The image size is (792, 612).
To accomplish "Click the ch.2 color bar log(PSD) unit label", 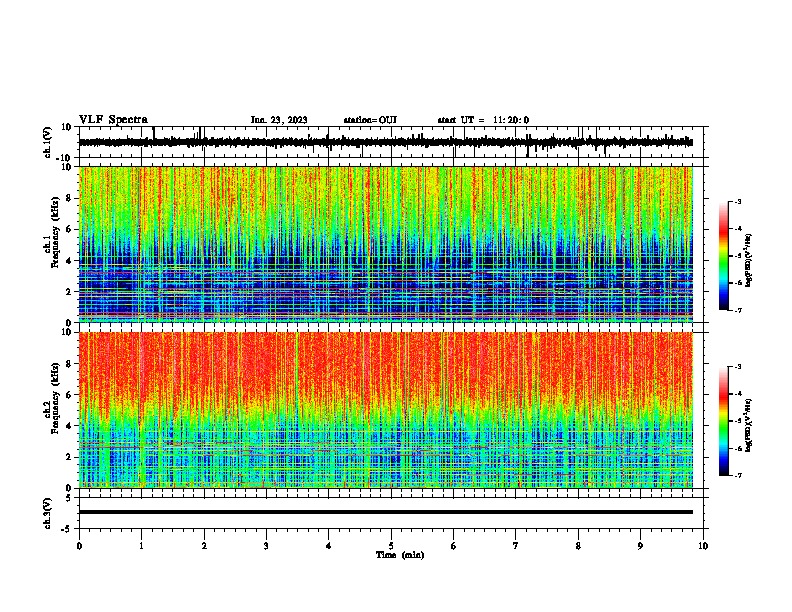I will (749, 425).
